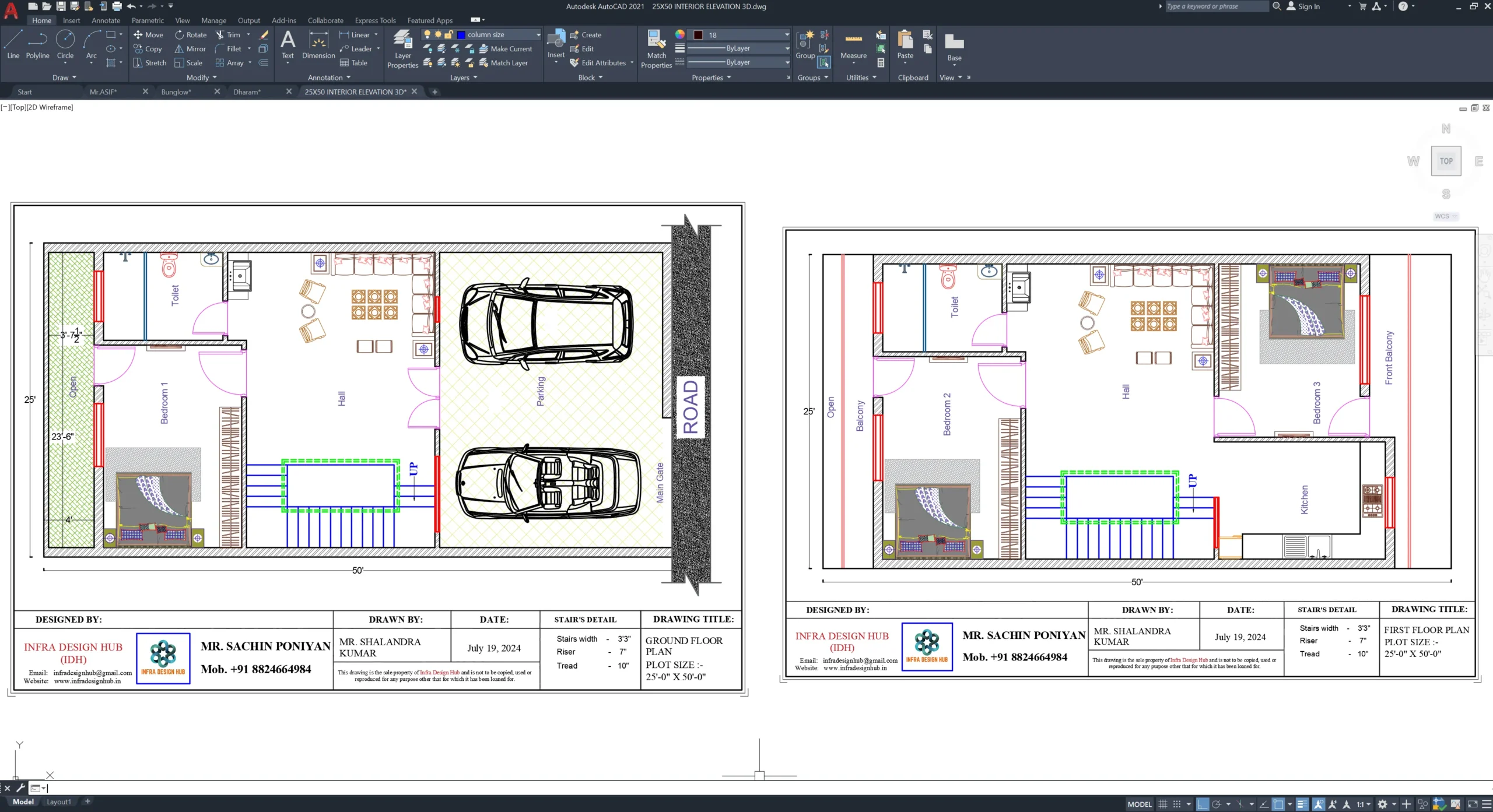Toggle snap mode dots in status bar
Image resolution: width=1493 pixels, height=812 pixels.
[x=1177, y=804]
